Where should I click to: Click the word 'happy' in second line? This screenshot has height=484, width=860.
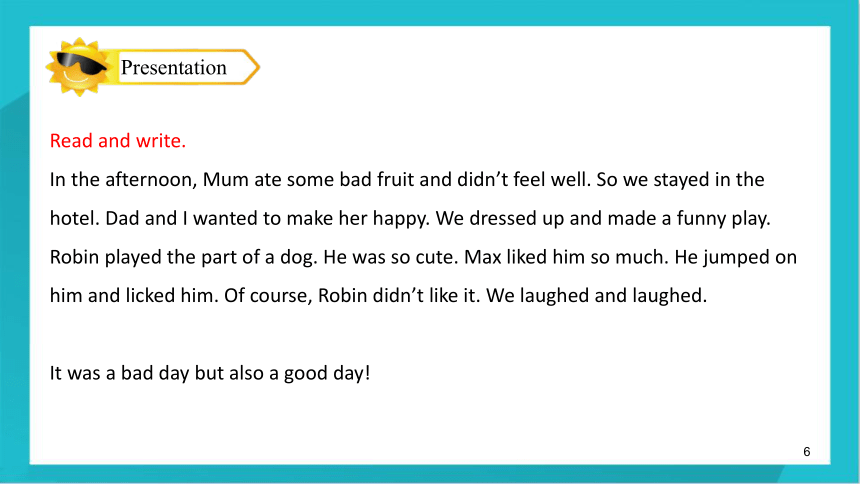pyautogui.click(x=401, y=218)
